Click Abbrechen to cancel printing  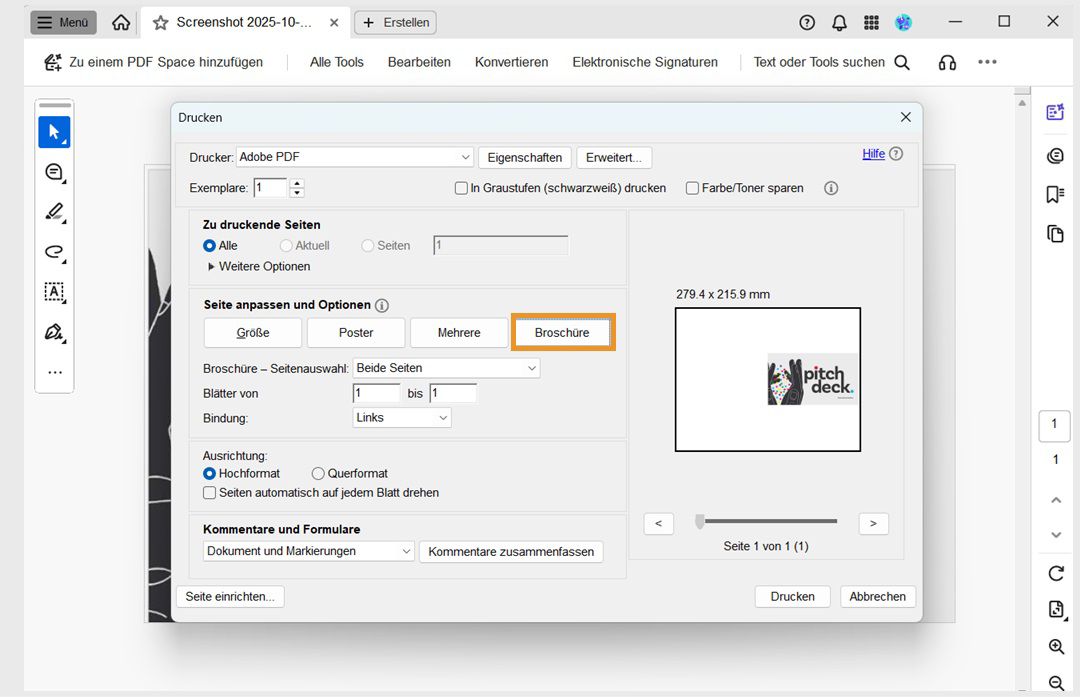[878, 596]
